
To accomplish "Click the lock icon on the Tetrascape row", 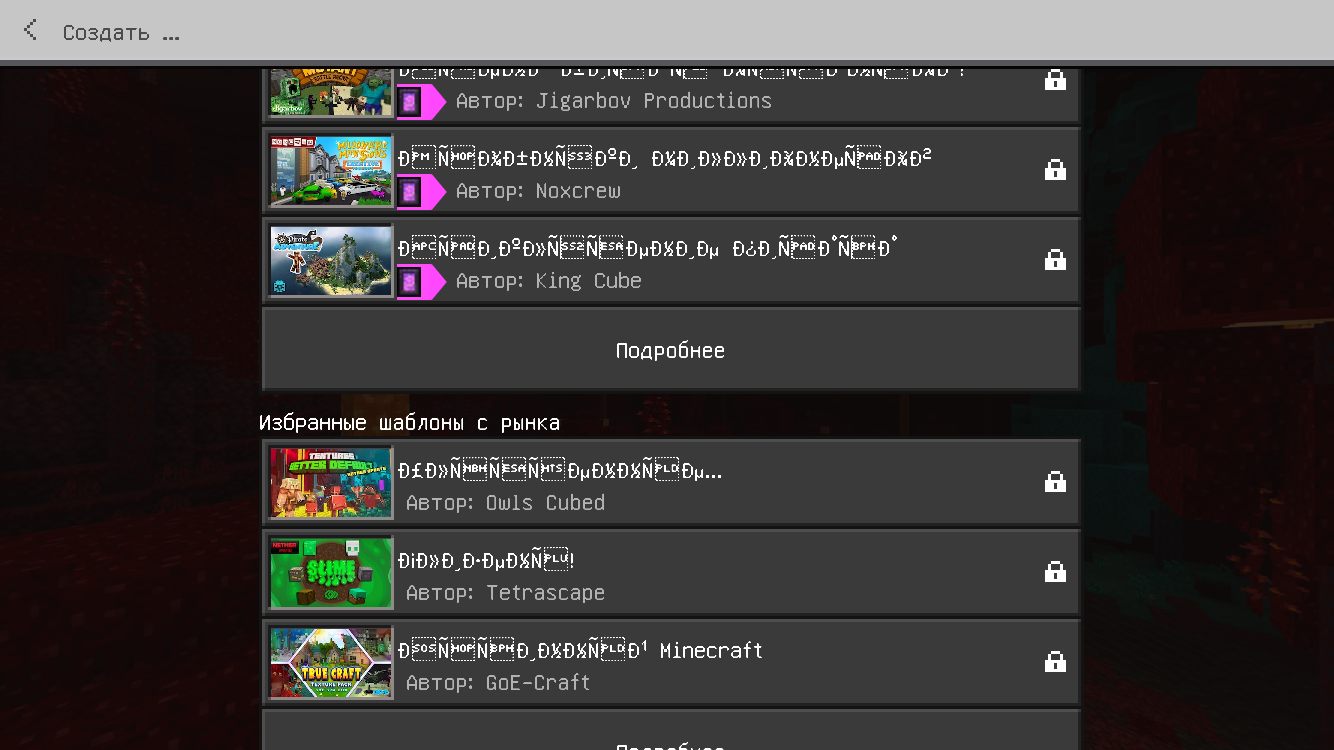I will tap(1055, 572).
